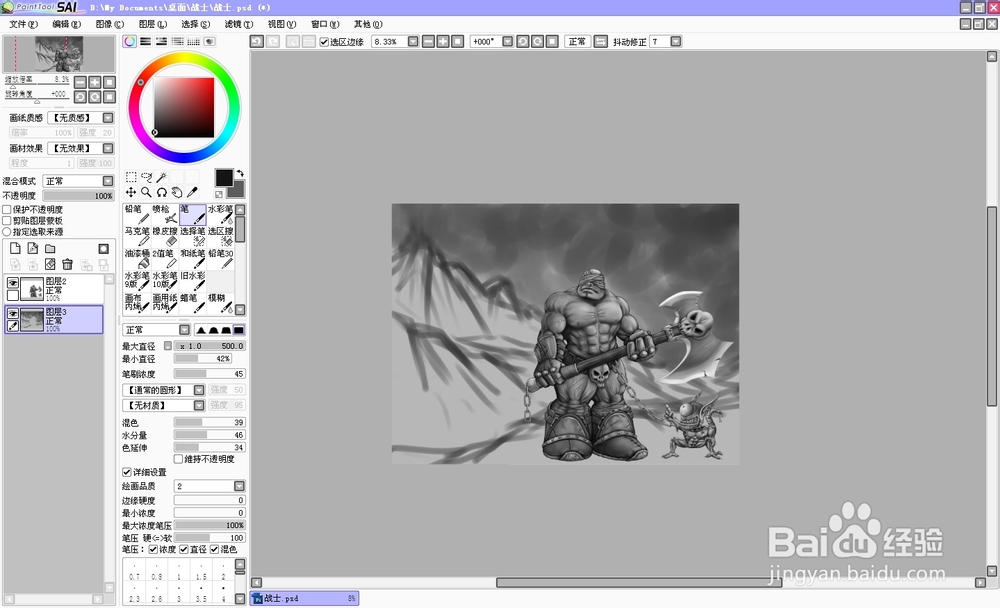
Task: Select the 蜡笔 crayon tool
Action: pos(193,304)
